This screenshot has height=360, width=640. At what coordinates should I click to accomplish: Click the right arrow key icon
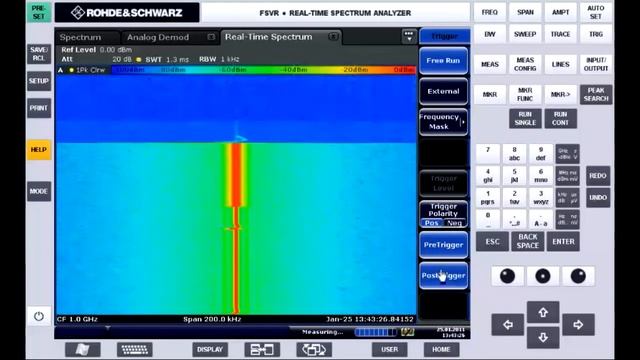coord(578,324)
